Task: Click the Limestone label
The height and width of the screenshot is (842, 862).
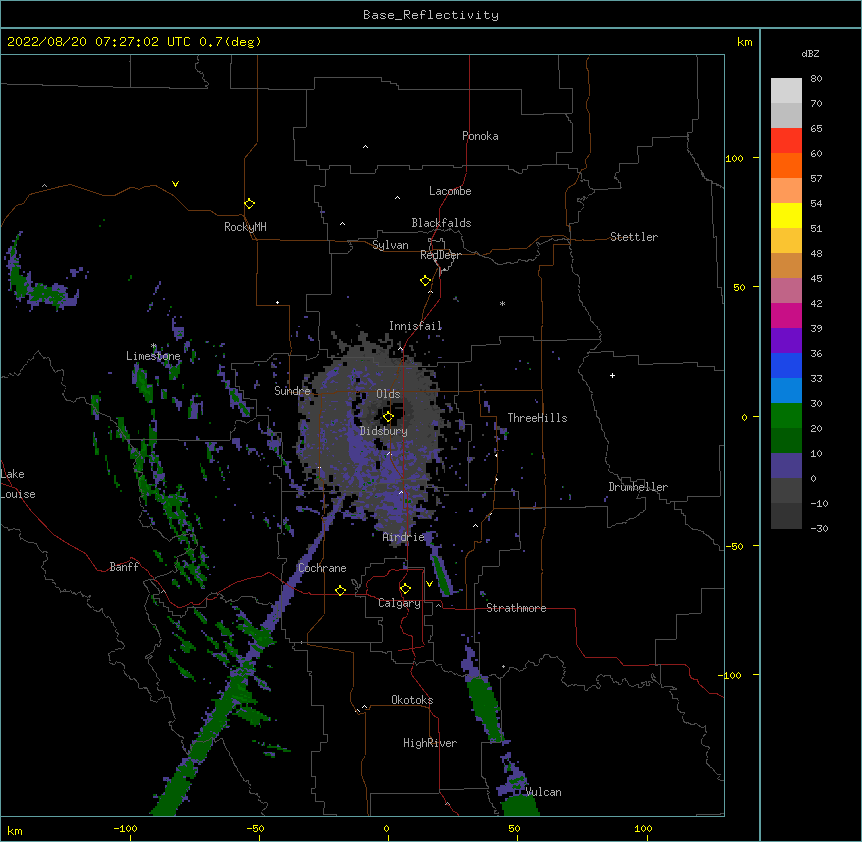Action: pyautogui.click(x=153, y=356)
